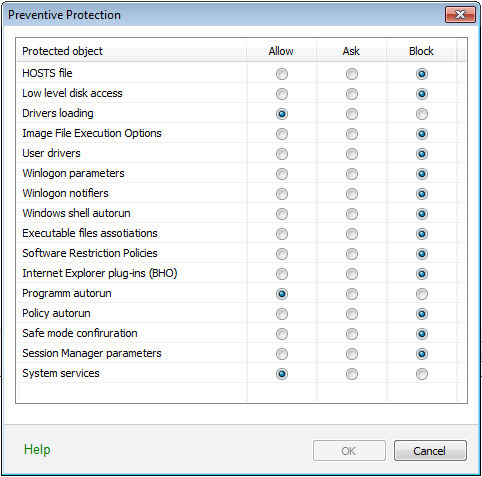
Task: Click the Cancel button
Action: tap(430, 451)
